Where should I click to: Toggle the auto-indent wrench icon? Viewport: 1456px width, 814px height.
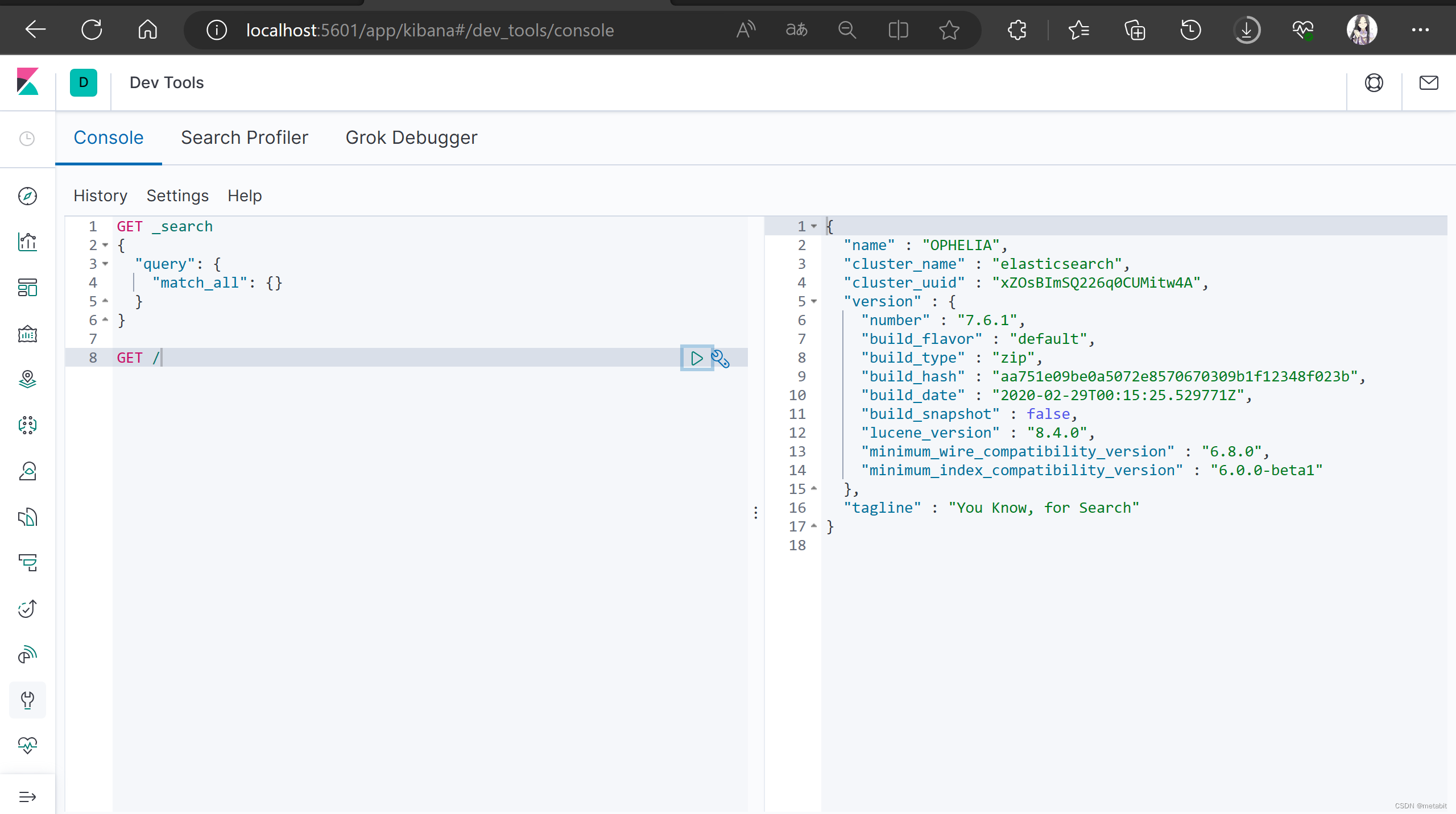(x=720, y=358)
